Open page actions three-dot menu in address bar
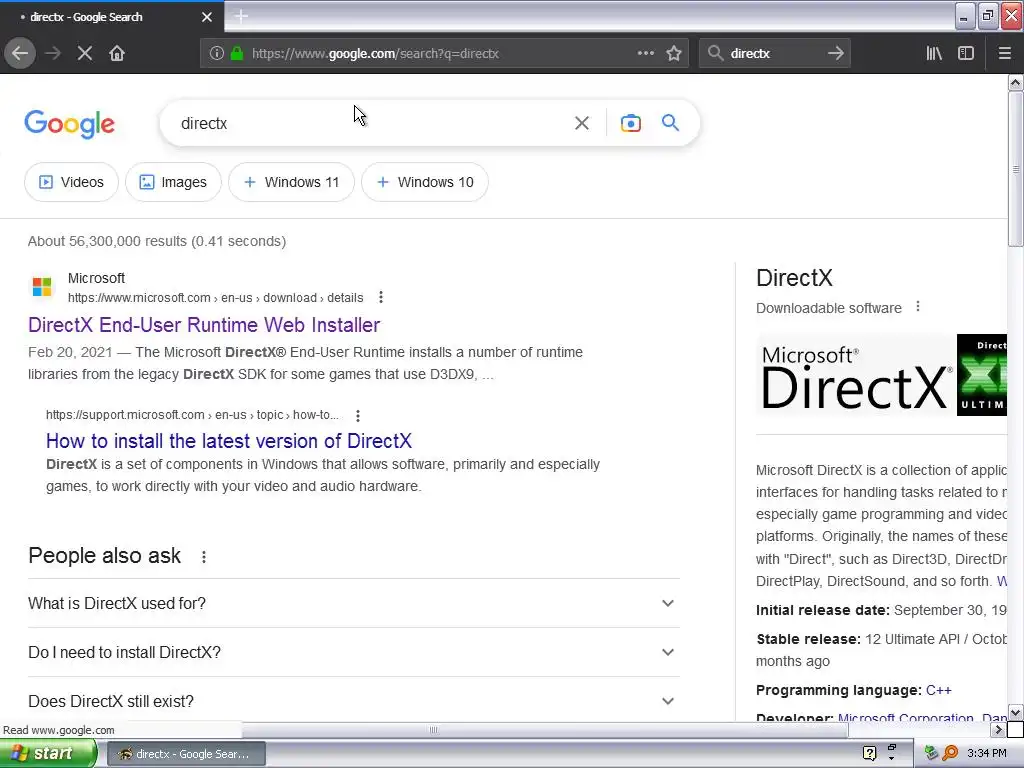The height and width of the screenshot is (768, 1024). 645,53
